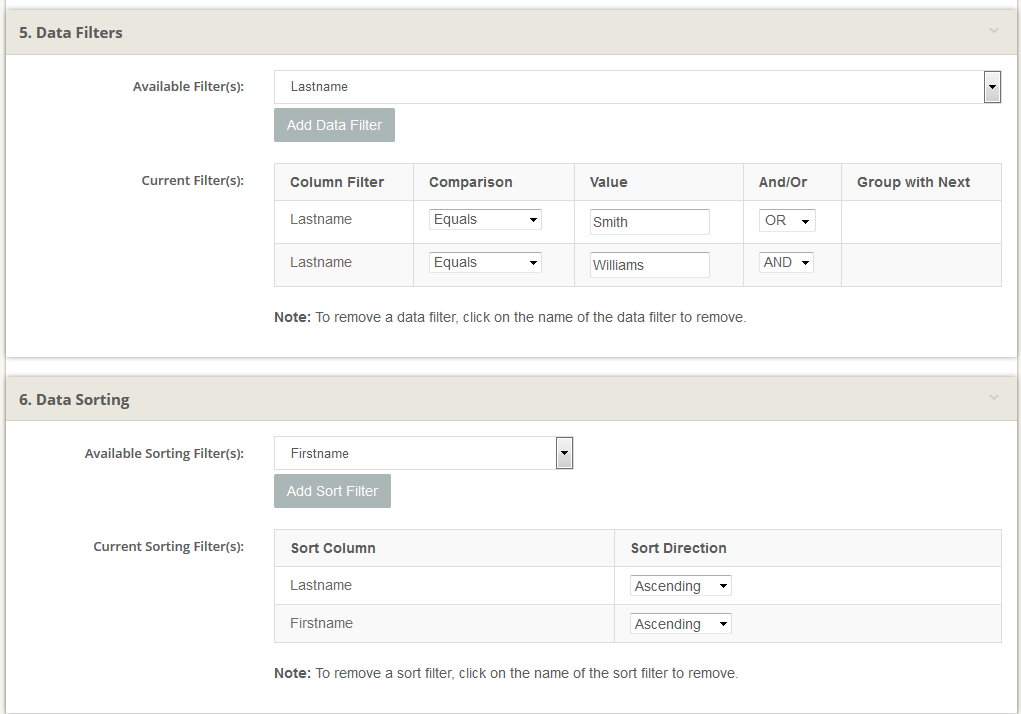Change Firstname sort direction dropdown

click(681, 624)
